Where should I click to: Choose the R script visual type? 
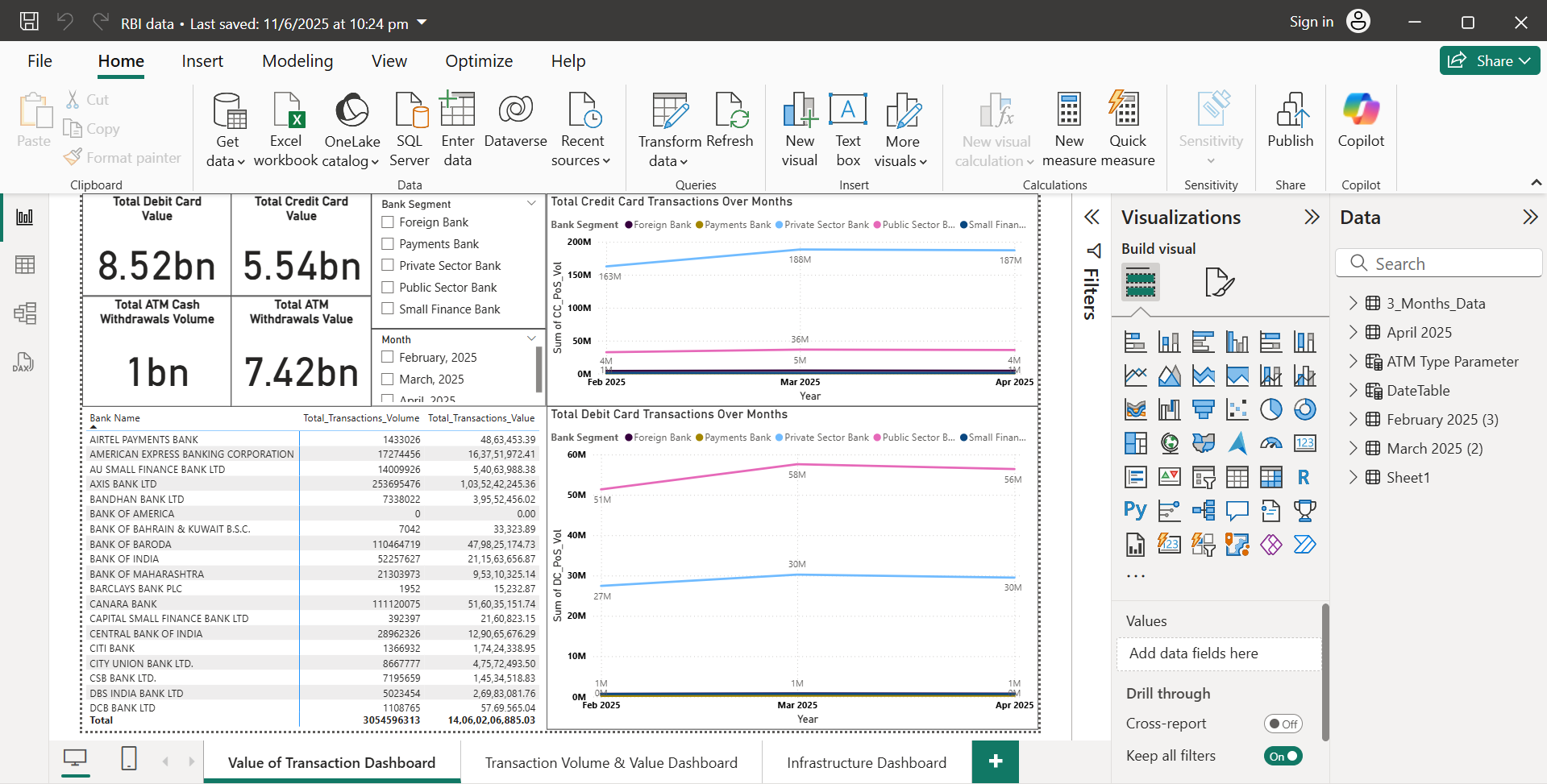coord(1304,477)
